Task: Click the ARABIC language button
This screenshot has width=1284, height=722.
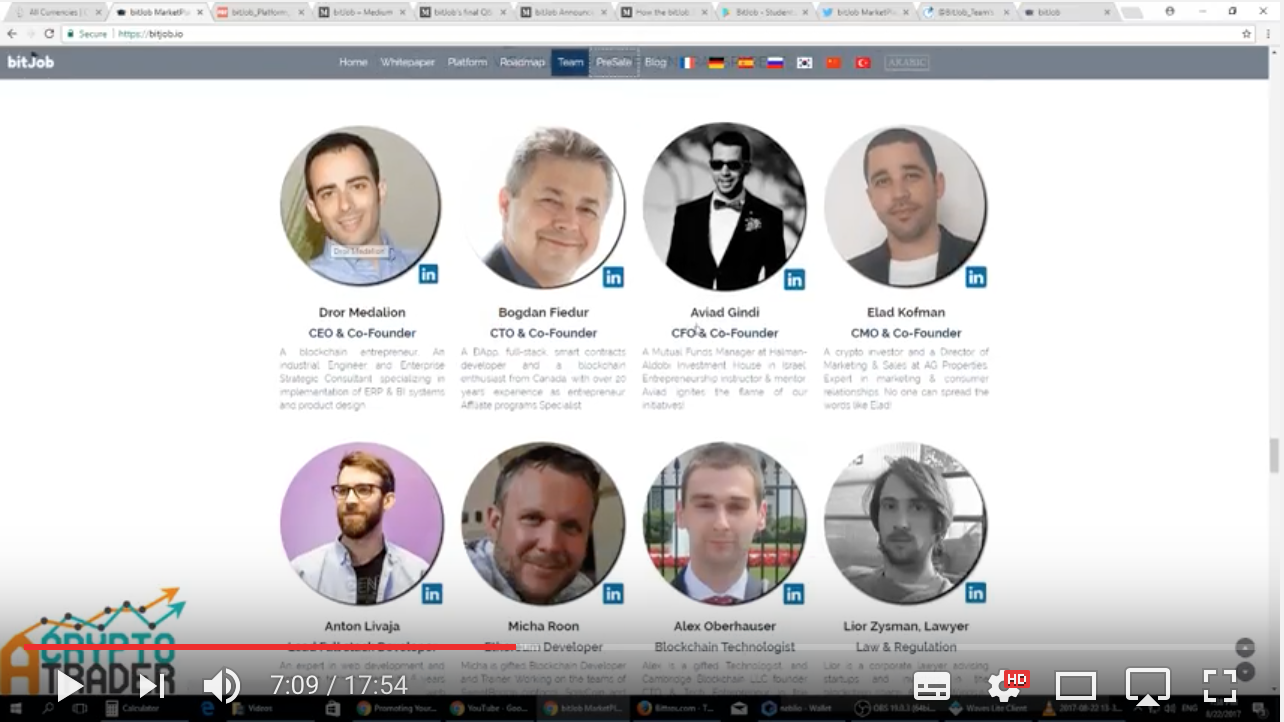Action: click(907, 62)
